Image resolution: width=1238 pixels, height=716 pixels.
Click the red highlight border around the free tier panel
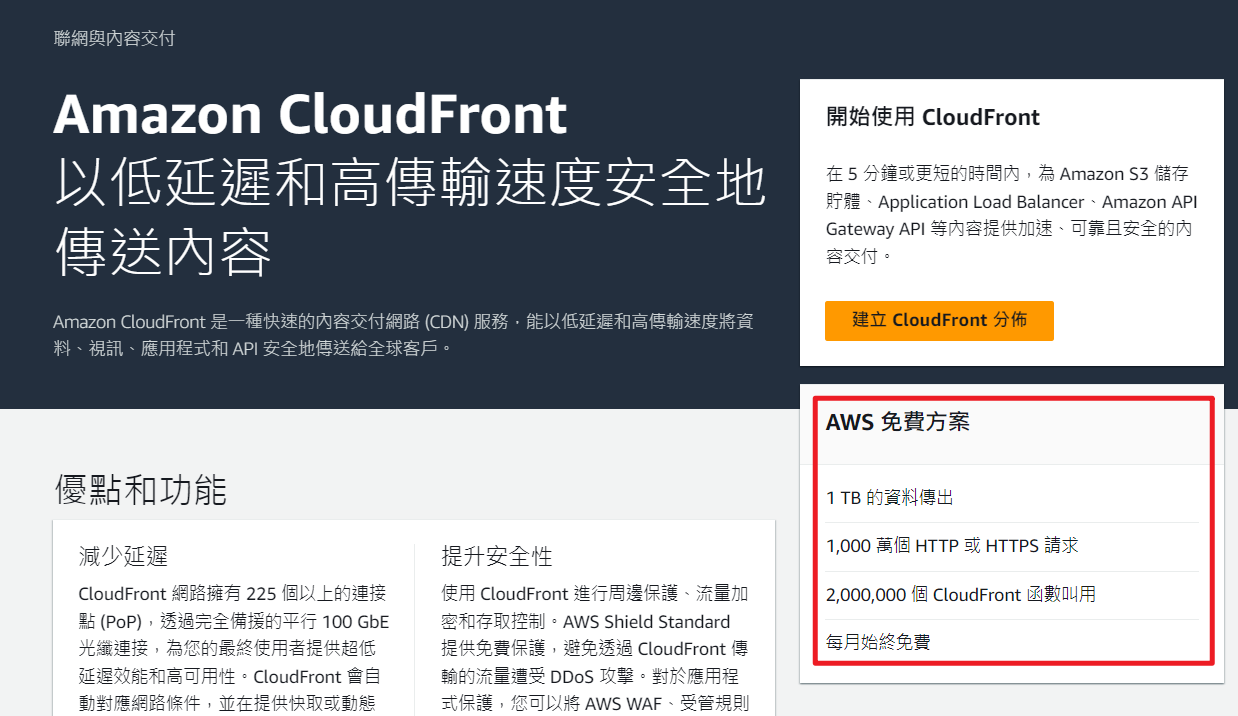point(1214,530)
